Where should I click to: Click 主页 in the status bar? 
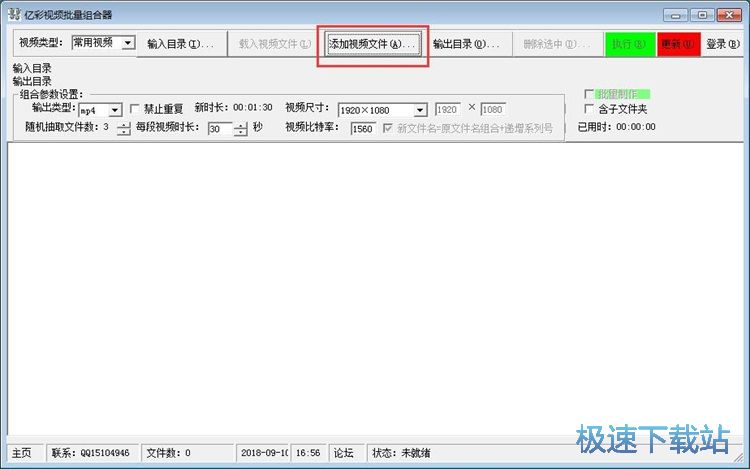coord(22,453)
